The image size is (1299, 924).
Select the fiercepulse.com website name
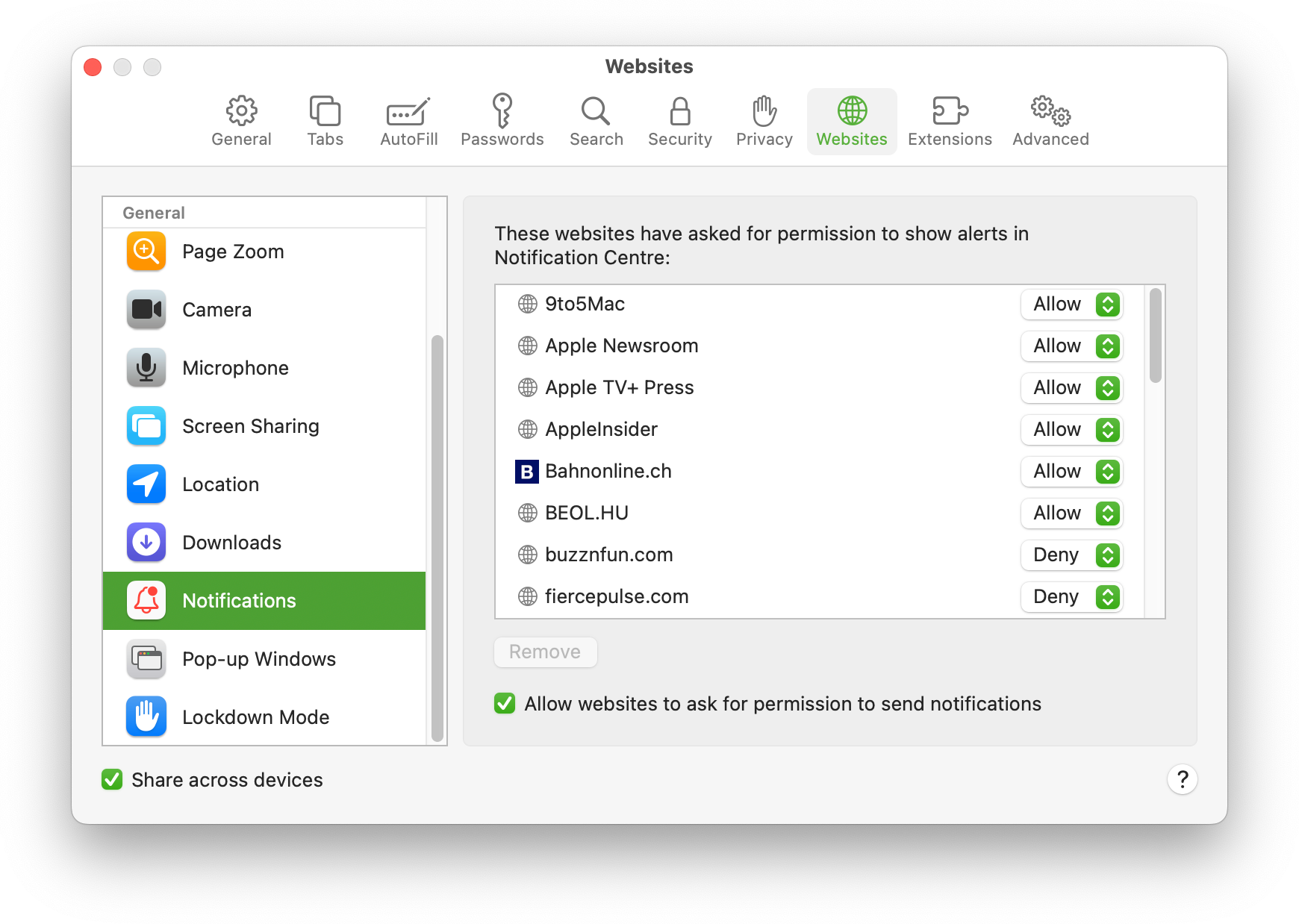[617, 596]
